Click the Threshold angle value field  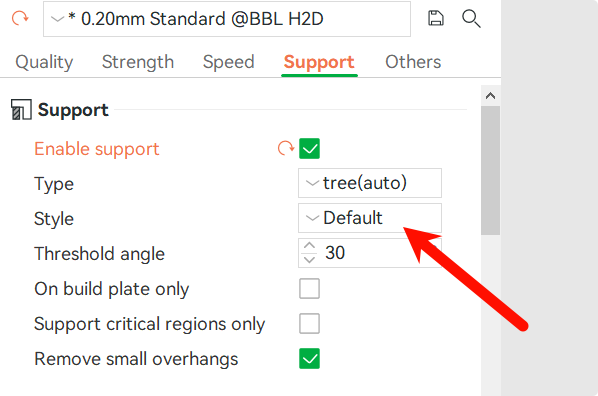[370, 253]
